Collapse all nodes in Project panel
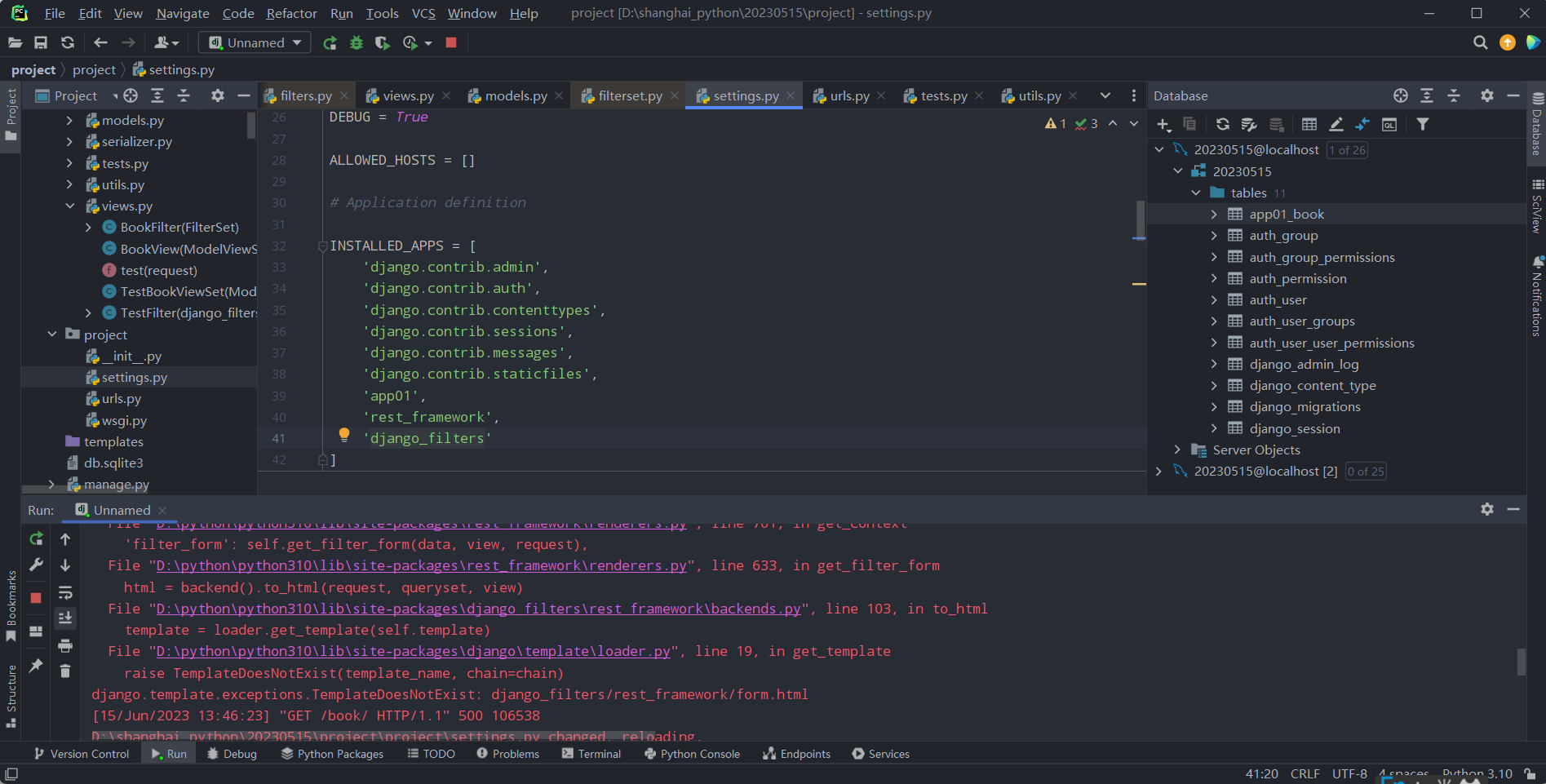 coord(184,95)
